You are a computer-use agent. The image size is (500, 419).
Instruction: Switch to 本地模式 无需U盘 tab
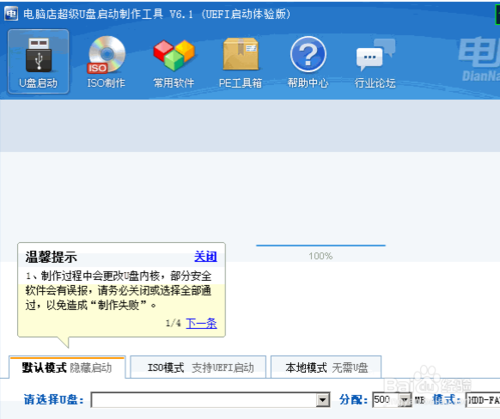click(326, 367)
